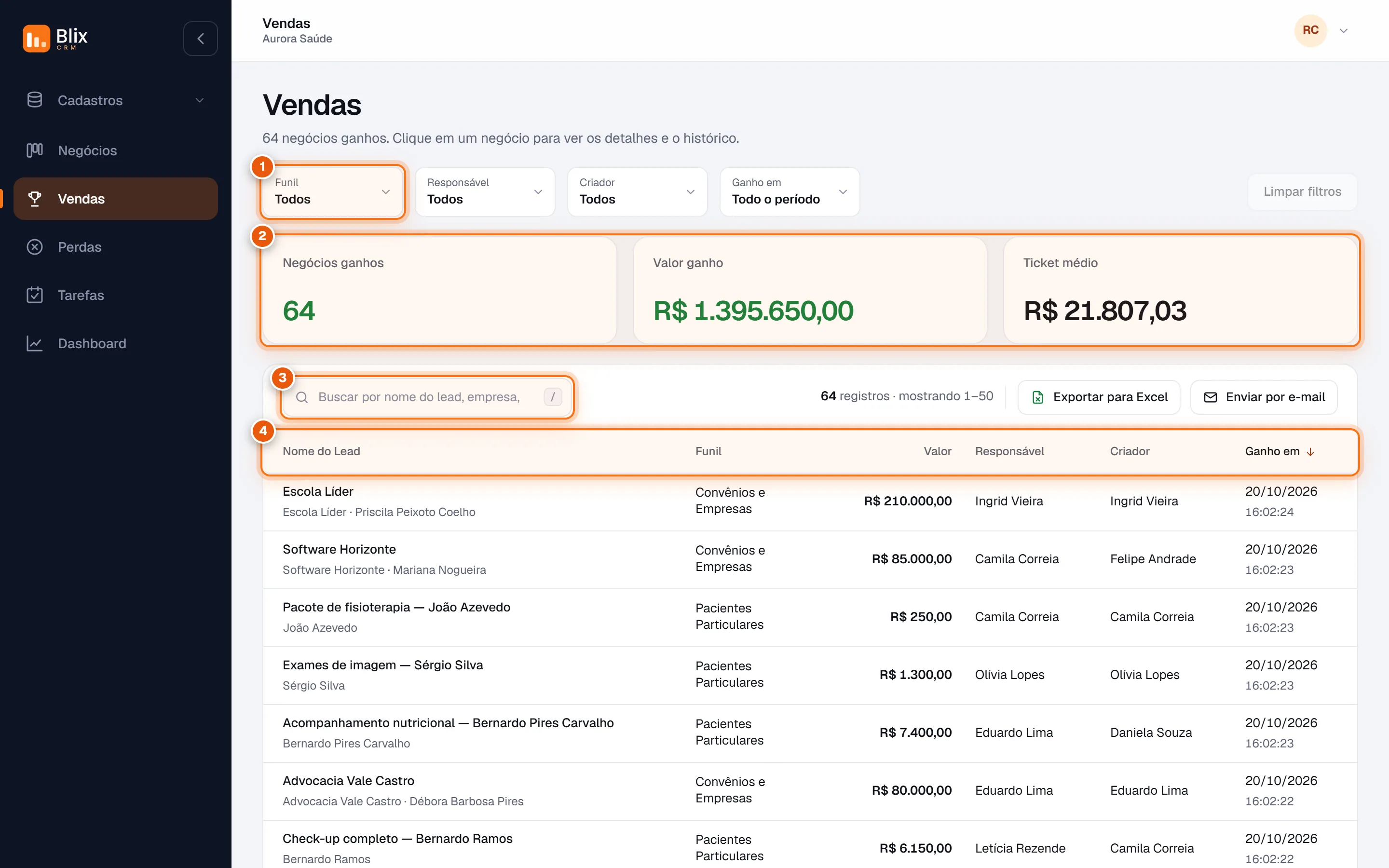This screenshot has height=868, width=1389.
Task: Click the sort arrow beside Ganho em
Action: coord(1310,452)
